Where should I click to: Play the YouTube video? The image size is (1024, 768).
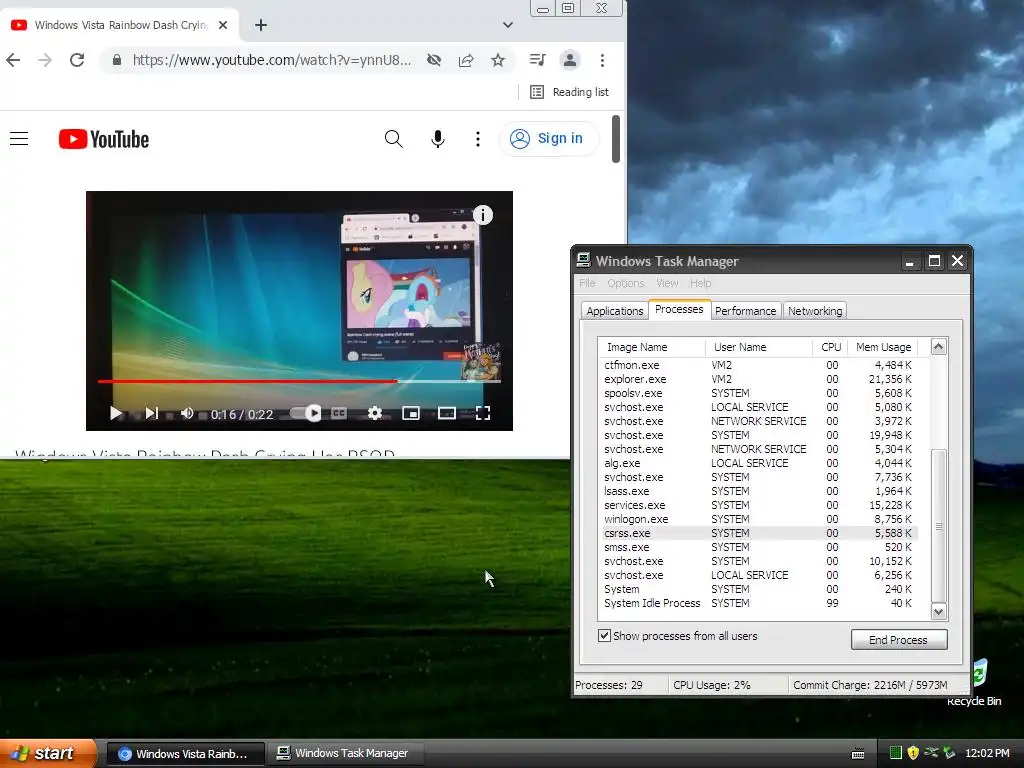click(x=116, y=413)
